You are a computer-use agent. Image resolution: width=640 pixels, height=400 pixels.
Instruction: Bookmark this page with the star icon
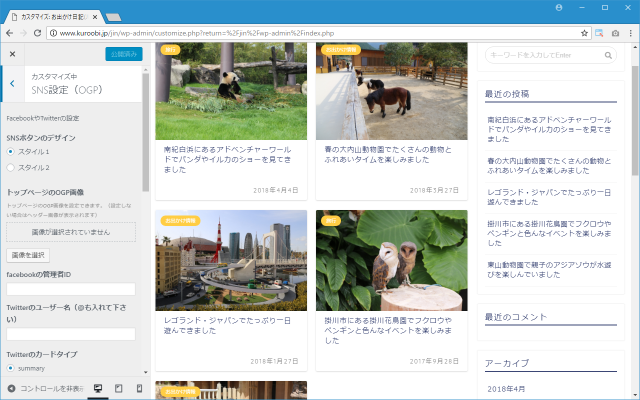(584, 33)
